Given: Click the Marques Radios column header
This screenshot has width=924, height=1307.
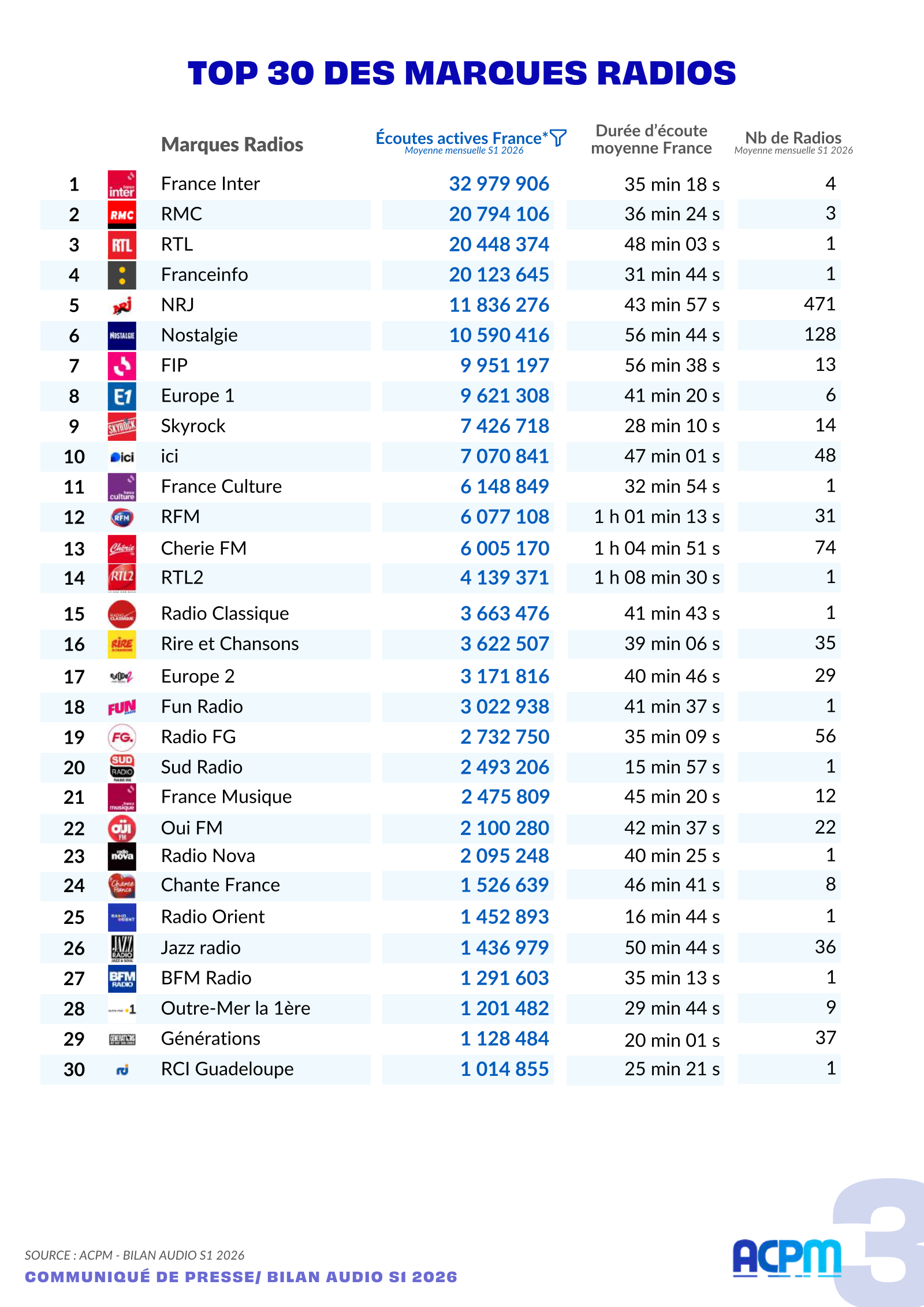Looking at the screenshot, I should [x=232, y=144].
